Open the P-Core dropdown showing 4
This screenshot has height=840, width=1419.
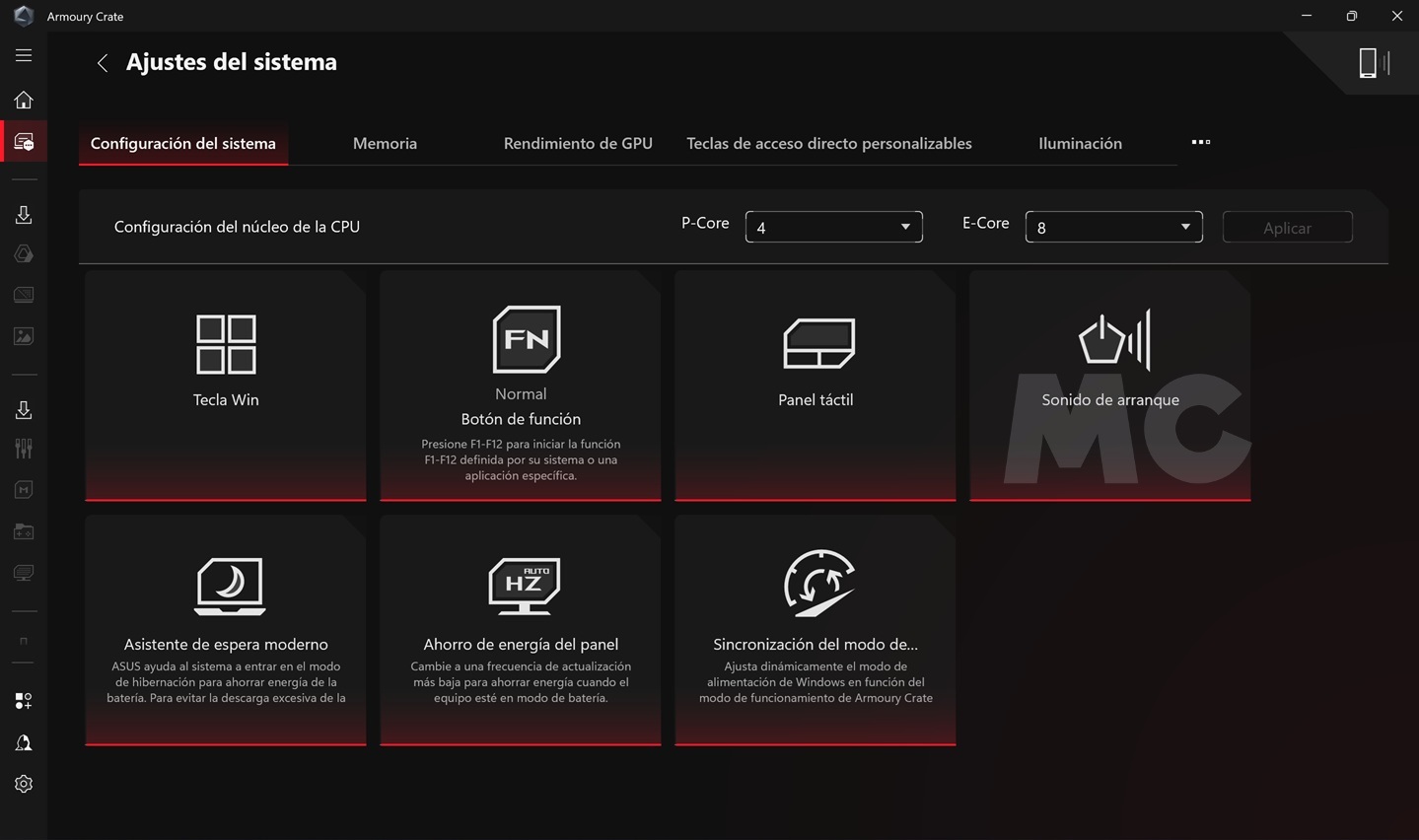834,227
